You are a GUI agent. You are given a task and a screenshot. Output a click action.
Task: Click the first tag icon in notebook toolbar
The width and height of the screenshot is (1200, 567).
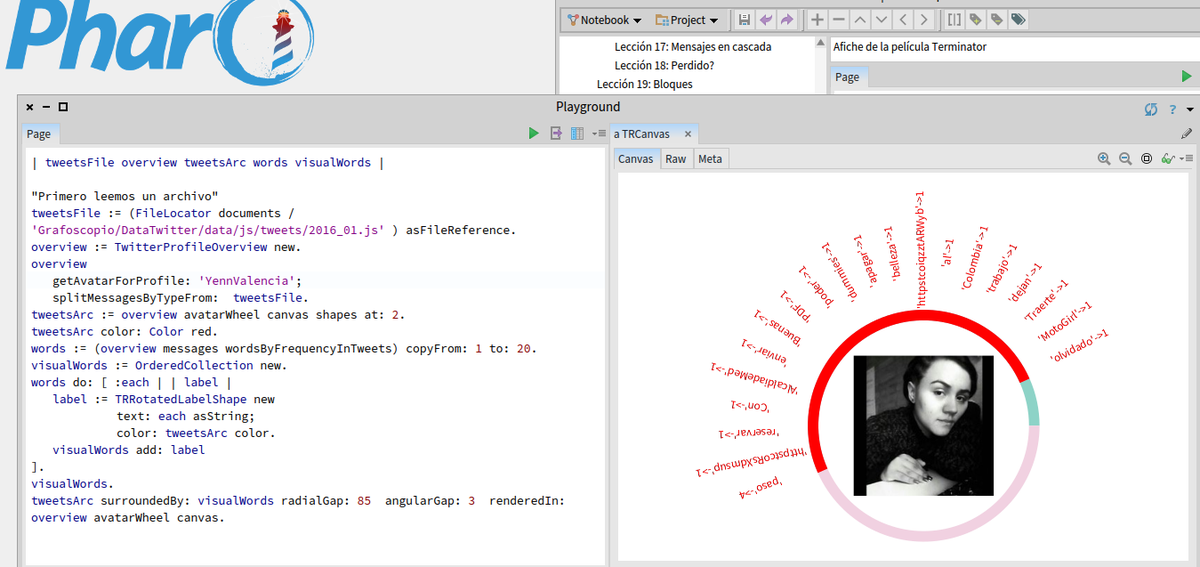pos(975,20)
